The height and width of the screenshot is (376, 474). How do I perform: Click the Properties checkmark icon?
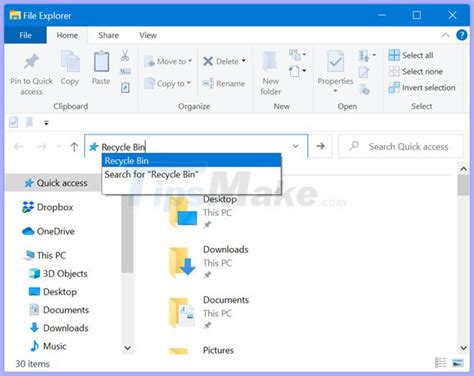tap(335, 61)
